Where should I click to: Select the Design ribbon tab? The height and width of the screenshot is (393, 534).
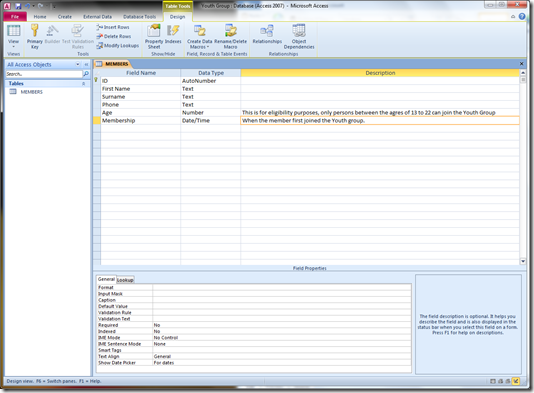(177, 17)
